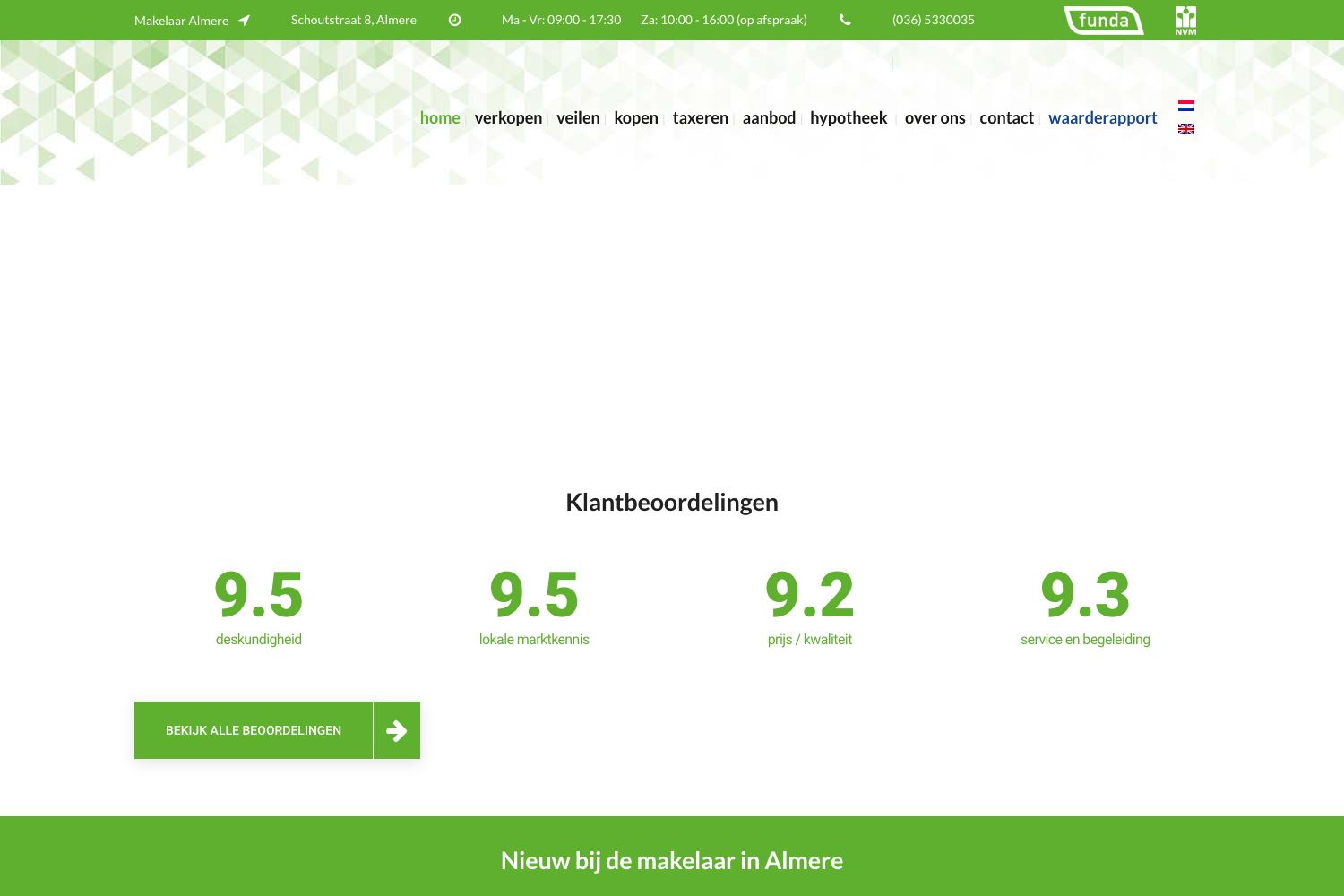Open the NVM logo link
The height and width of the screenshot is (896, 1344).
[1185, 20]
